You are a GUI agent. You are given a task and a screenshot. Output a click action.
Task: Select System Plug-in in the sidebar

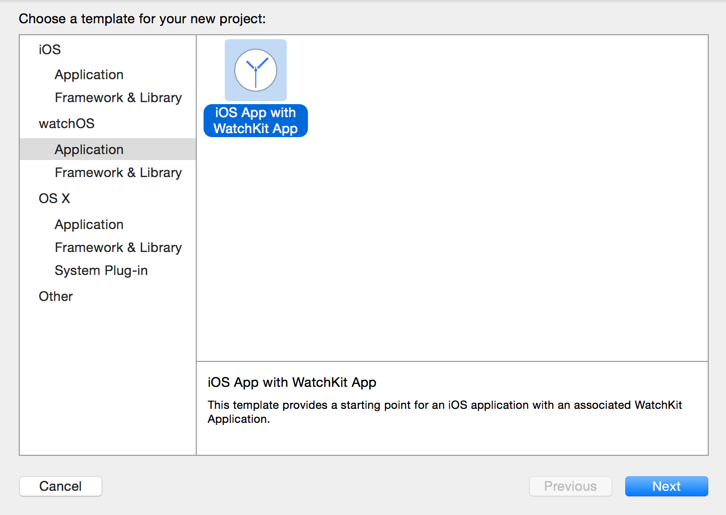(101, 271)
